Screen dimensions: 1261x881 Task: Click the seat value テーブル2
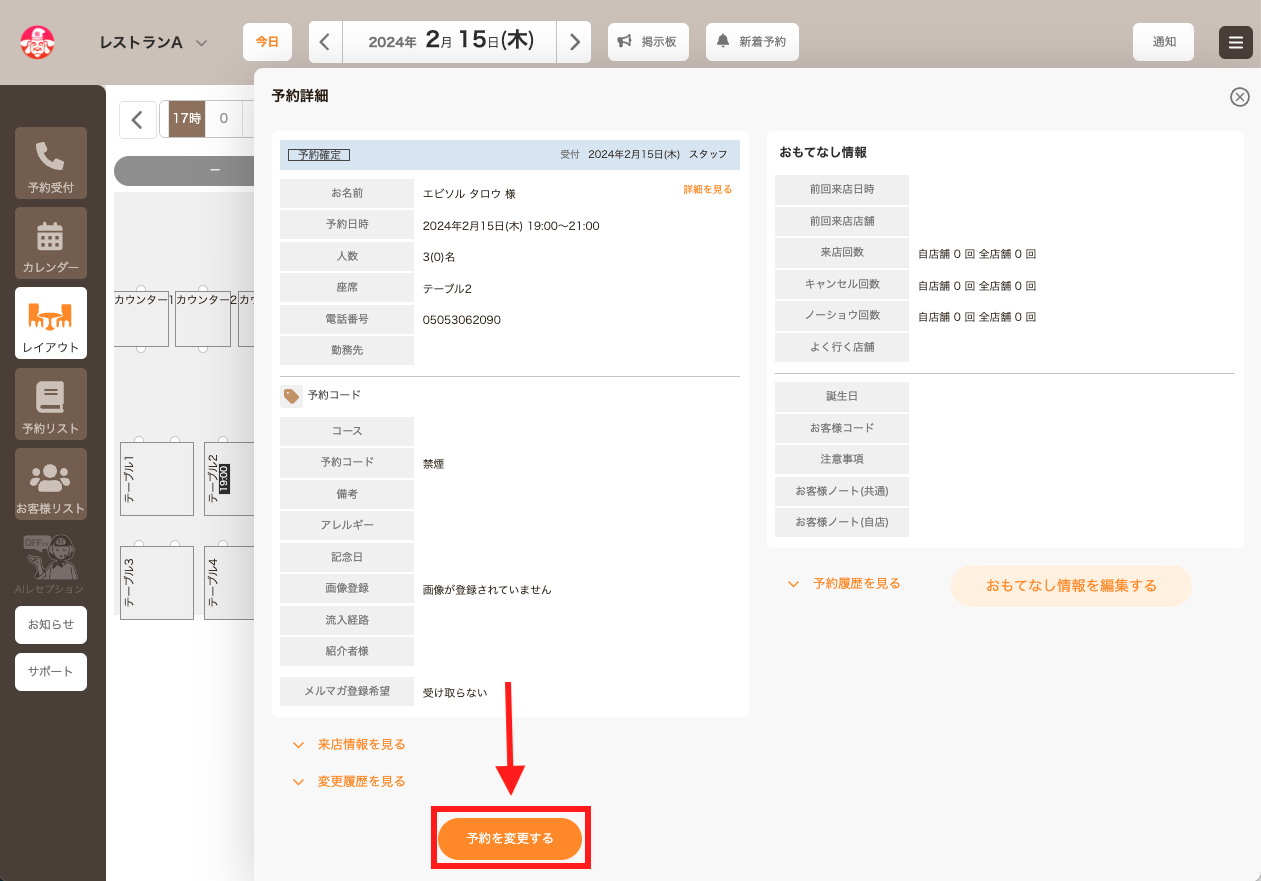point(447,289)
